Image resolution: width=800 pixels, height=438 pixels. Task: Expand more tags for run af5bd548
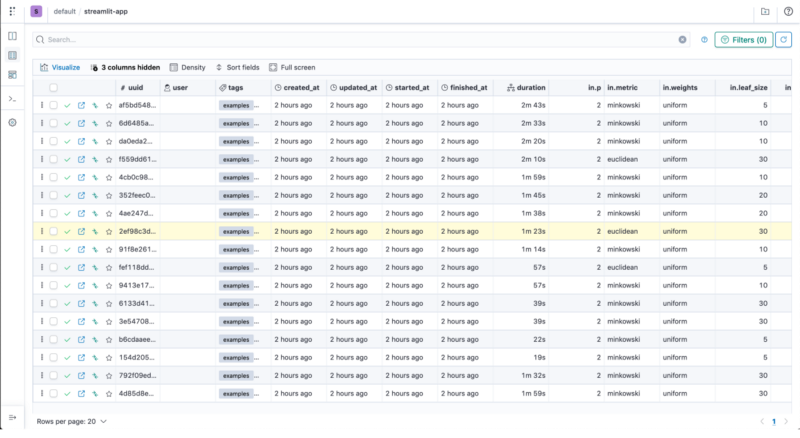coord(257,106)
